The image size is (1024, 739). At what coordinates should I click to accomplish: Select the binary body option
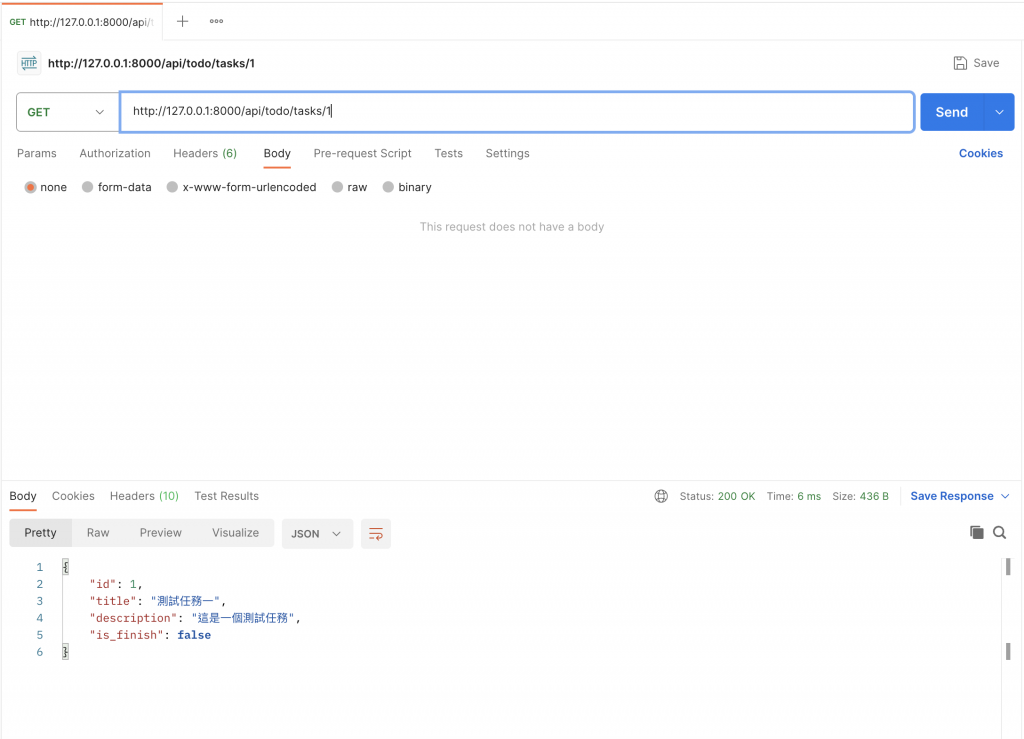click(x=388, y=187)
